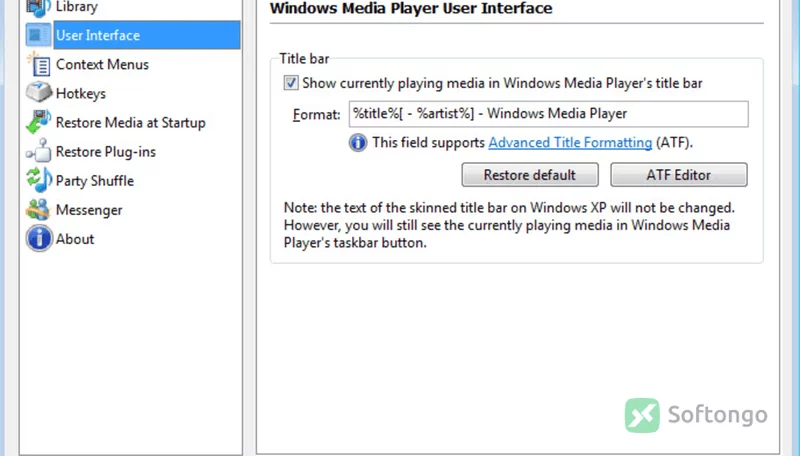
Task: Click the blue info icon beside ATF note
Action: click(358, 142)
